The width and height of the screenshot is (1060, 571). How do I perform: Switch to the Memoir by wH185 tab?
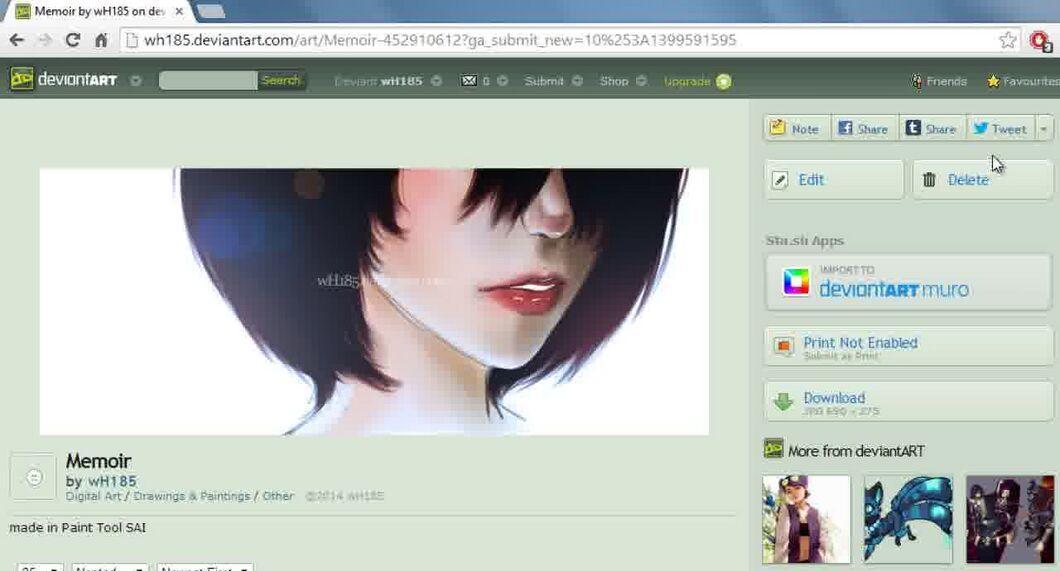99,11
